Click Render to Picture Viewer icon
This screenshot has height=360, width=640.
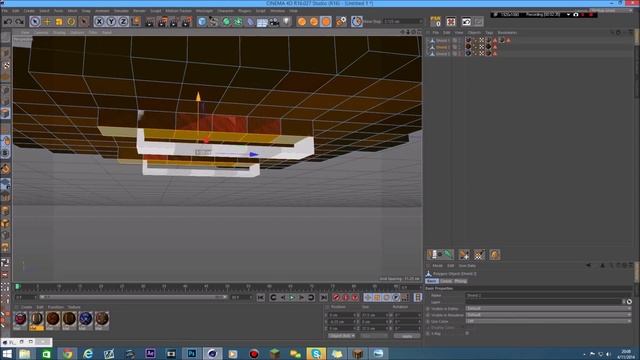click(x=162, y=22)
